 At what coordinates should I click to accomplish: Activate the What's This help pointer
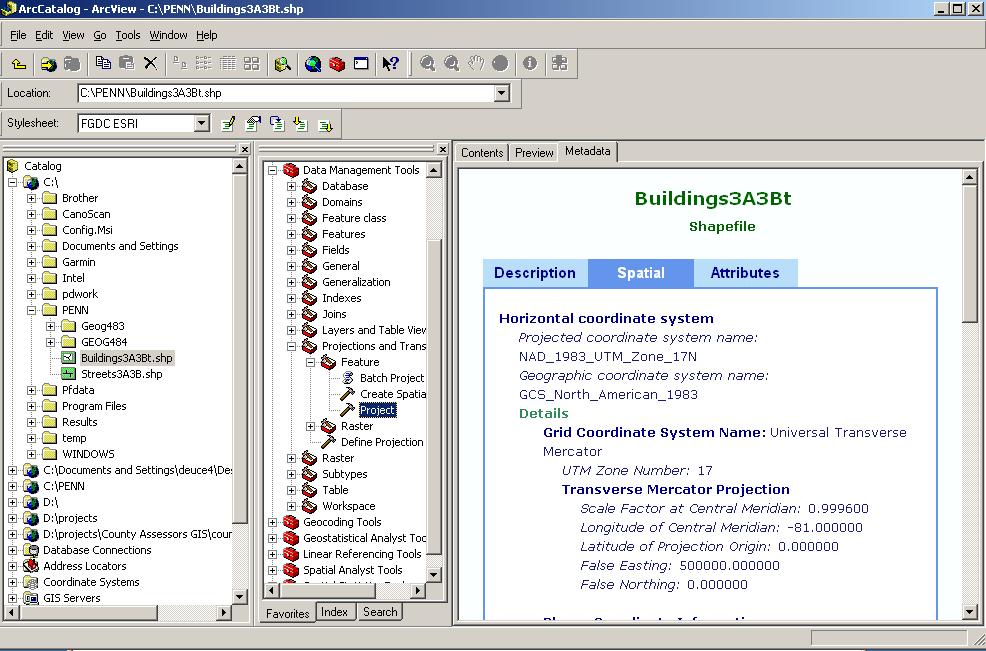click(x=391, y=63)
